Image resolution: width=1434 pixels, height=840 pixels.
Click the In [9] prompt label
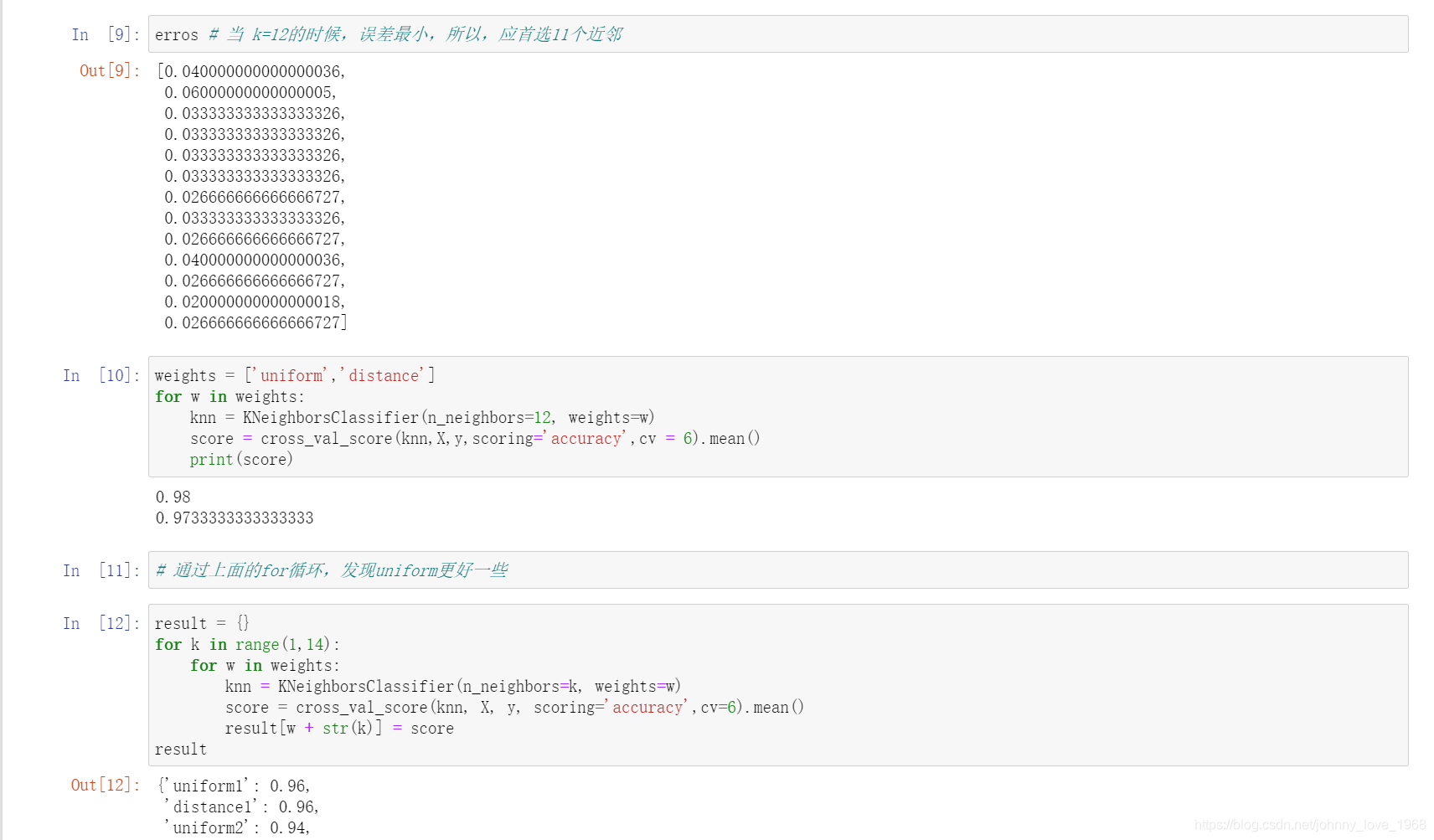click(x=106, y=35)
